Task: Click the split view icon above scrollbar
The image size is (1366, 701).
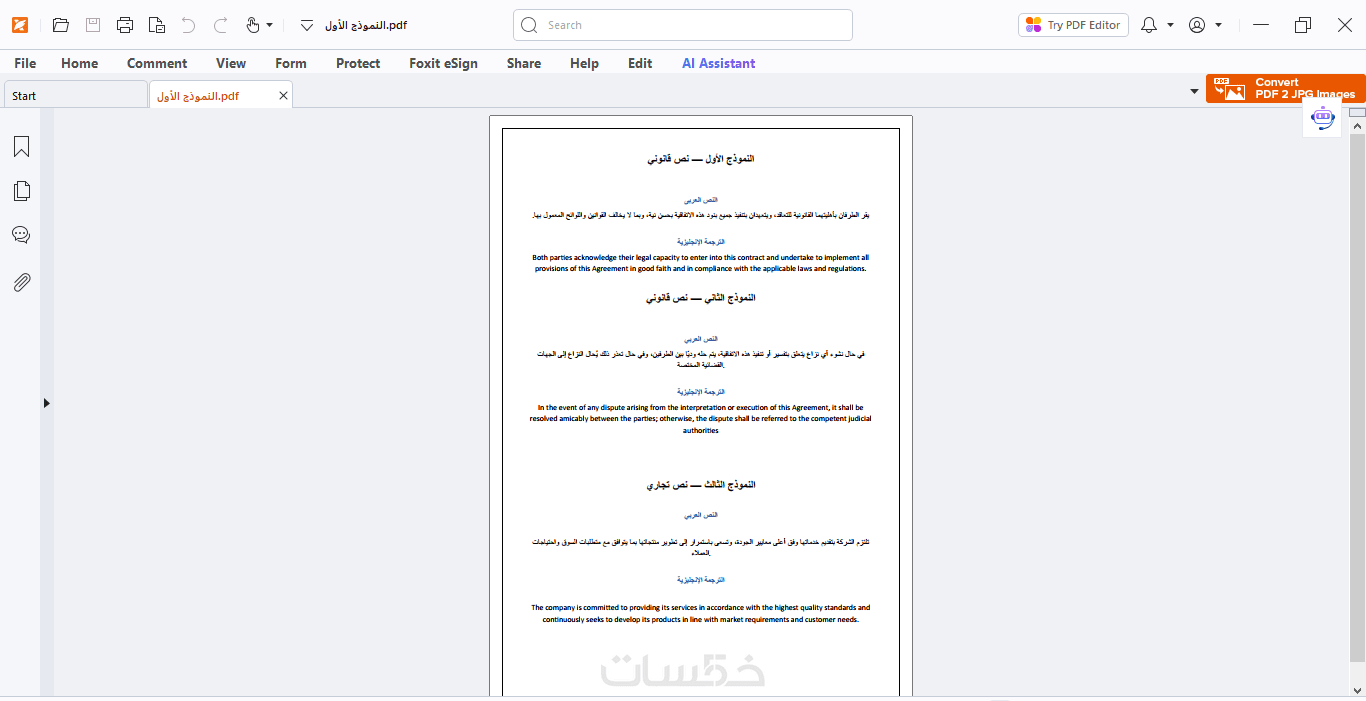Action: click(x=1357, y=113)
